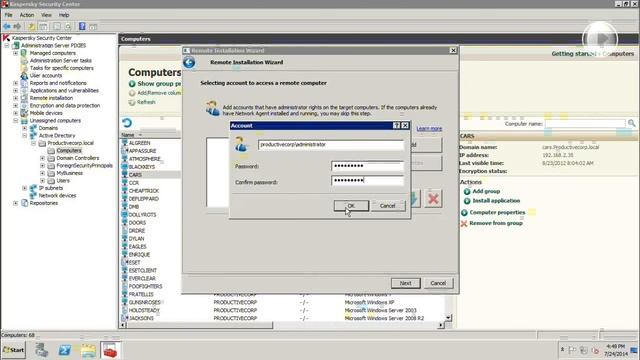Click the account name input field
Screen dimensions: 640x360
coord(331,144)
